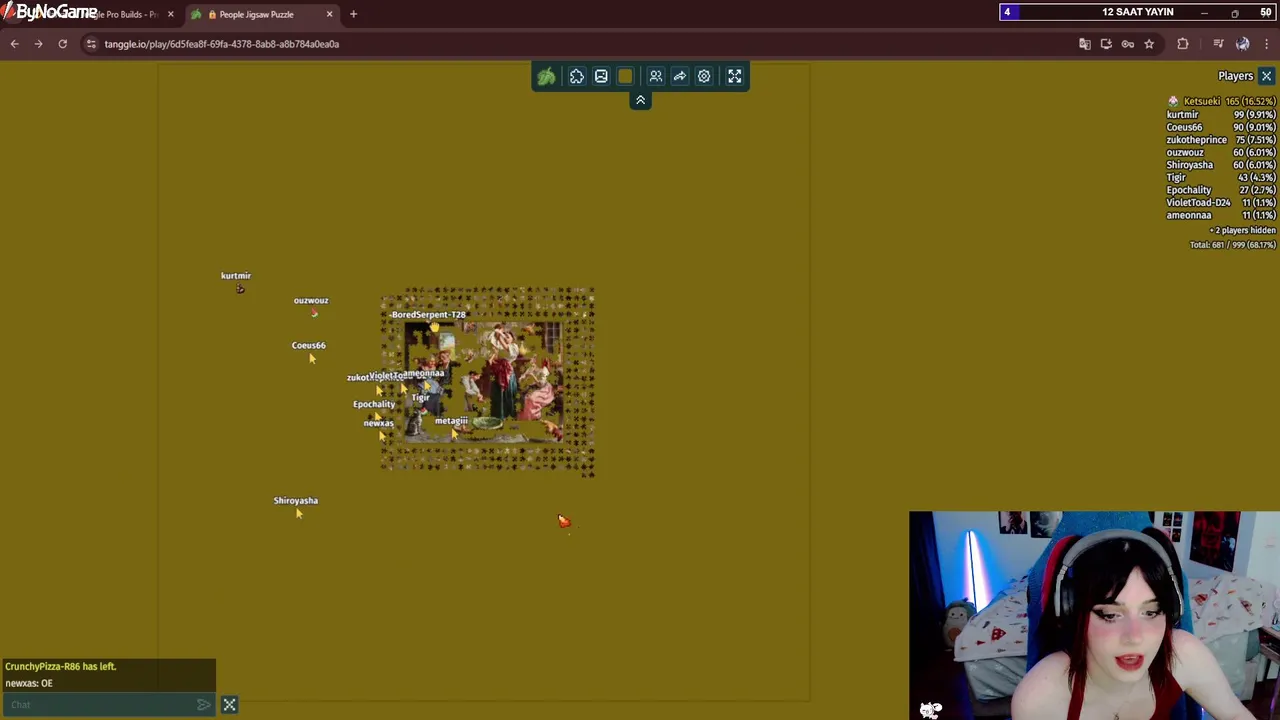Select Coeus66 row in player list
Viewport: 1280px width, 720px height.
[x=1221, y=128]
